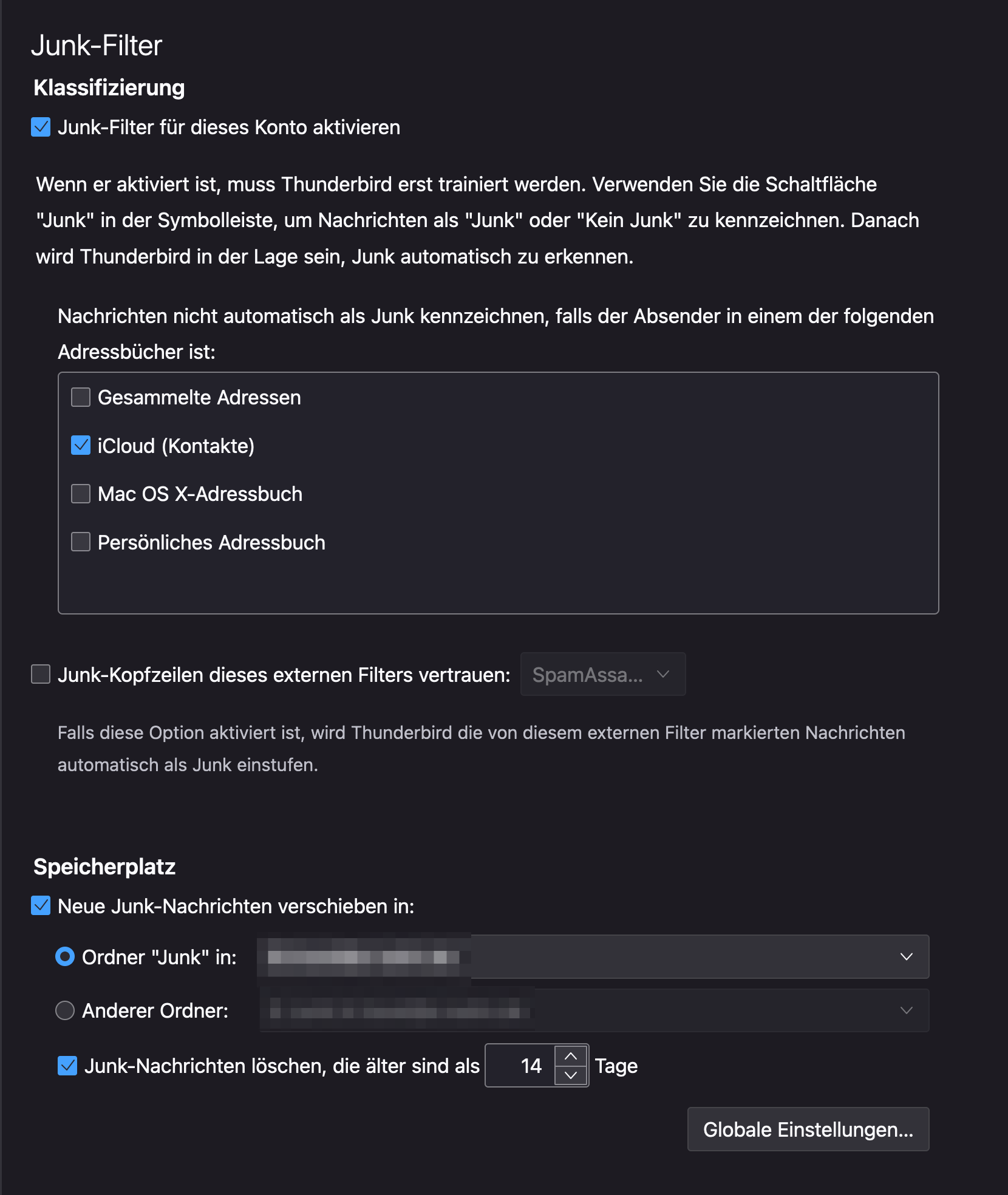Enable the Mac OS X-Adressbuch checkbox

81,494
